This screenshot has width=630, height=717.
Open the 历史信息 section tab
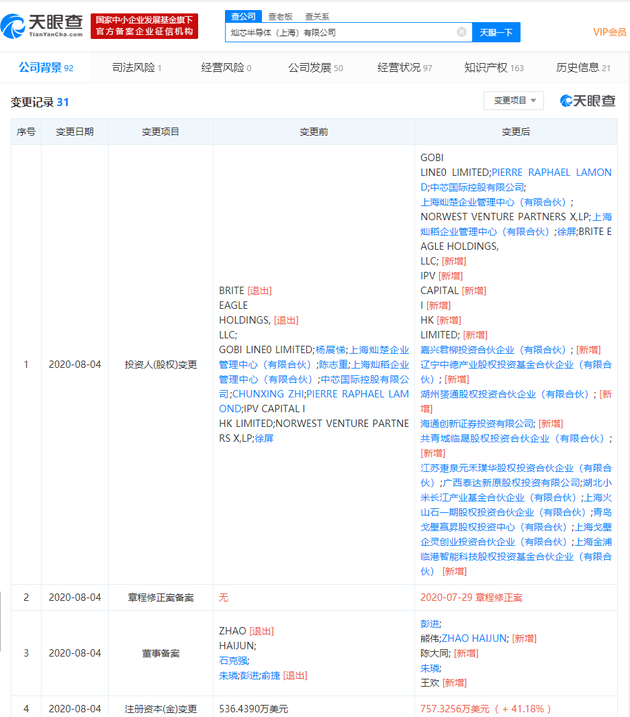583,68
